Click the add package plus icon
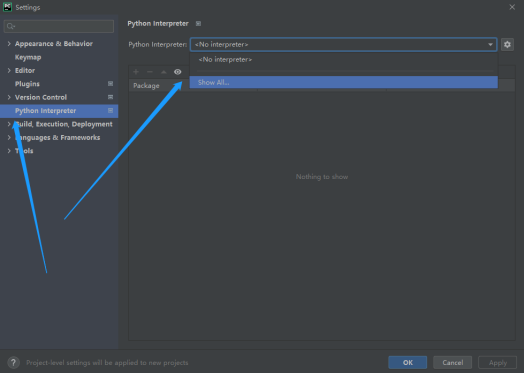Screen dimensions: 525x373 [136, 72]
